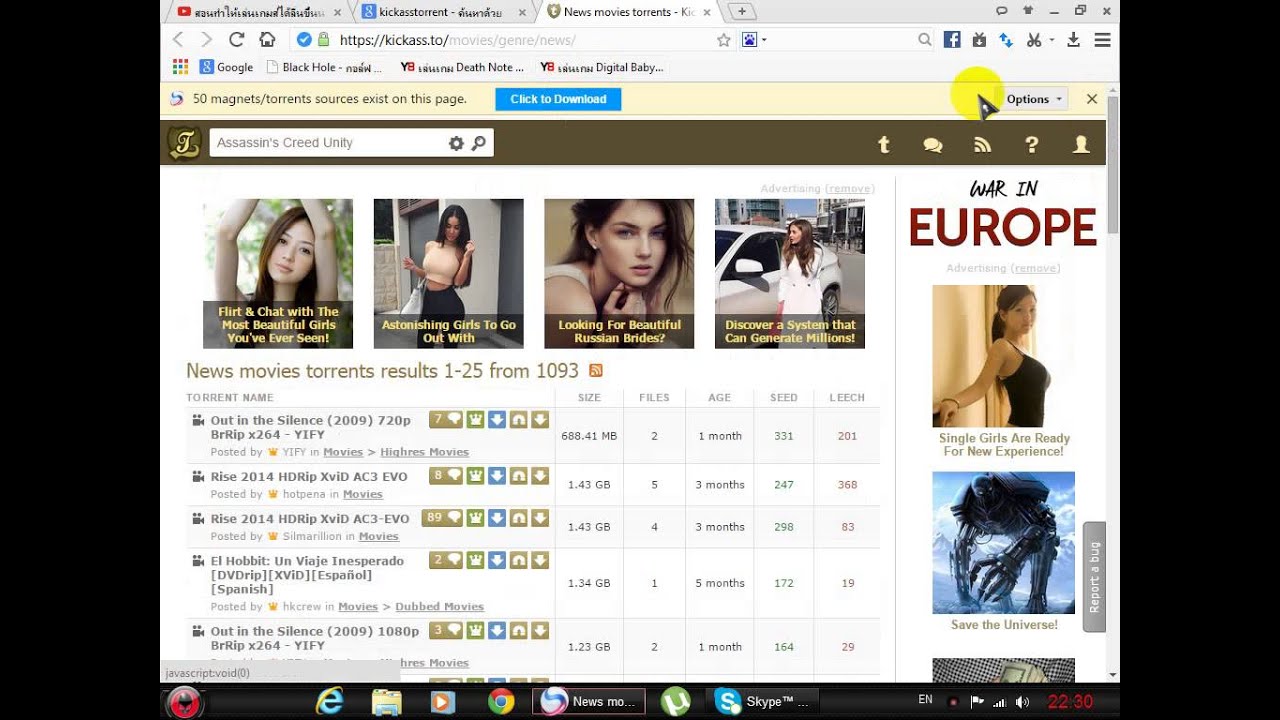The image size is (1280, 720).
Task: Open the user profile icon in header
Action: 1081,145
